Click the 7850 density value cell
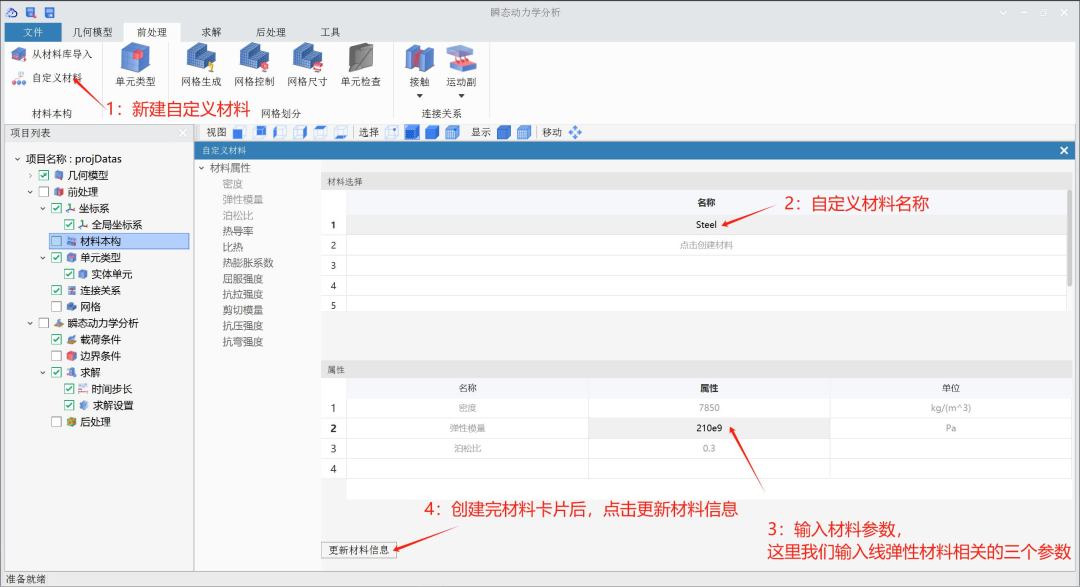The width and height of the screenshot is (1080, 587). [709, 408]
